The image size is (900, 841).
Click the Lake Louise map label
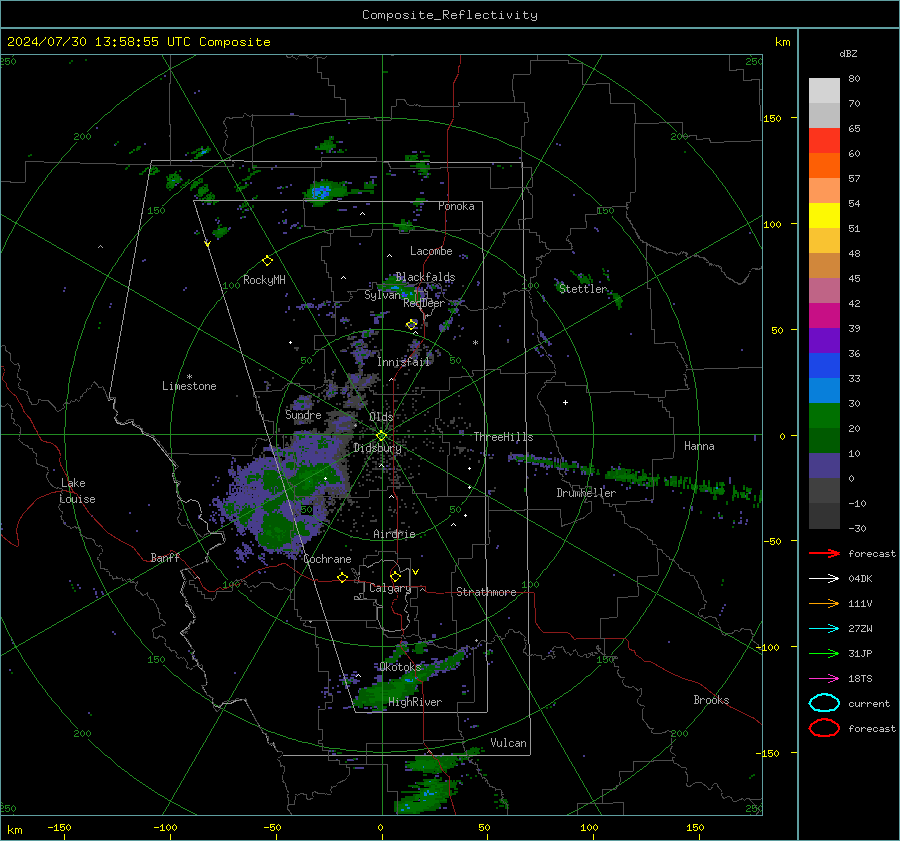(78, 491)
